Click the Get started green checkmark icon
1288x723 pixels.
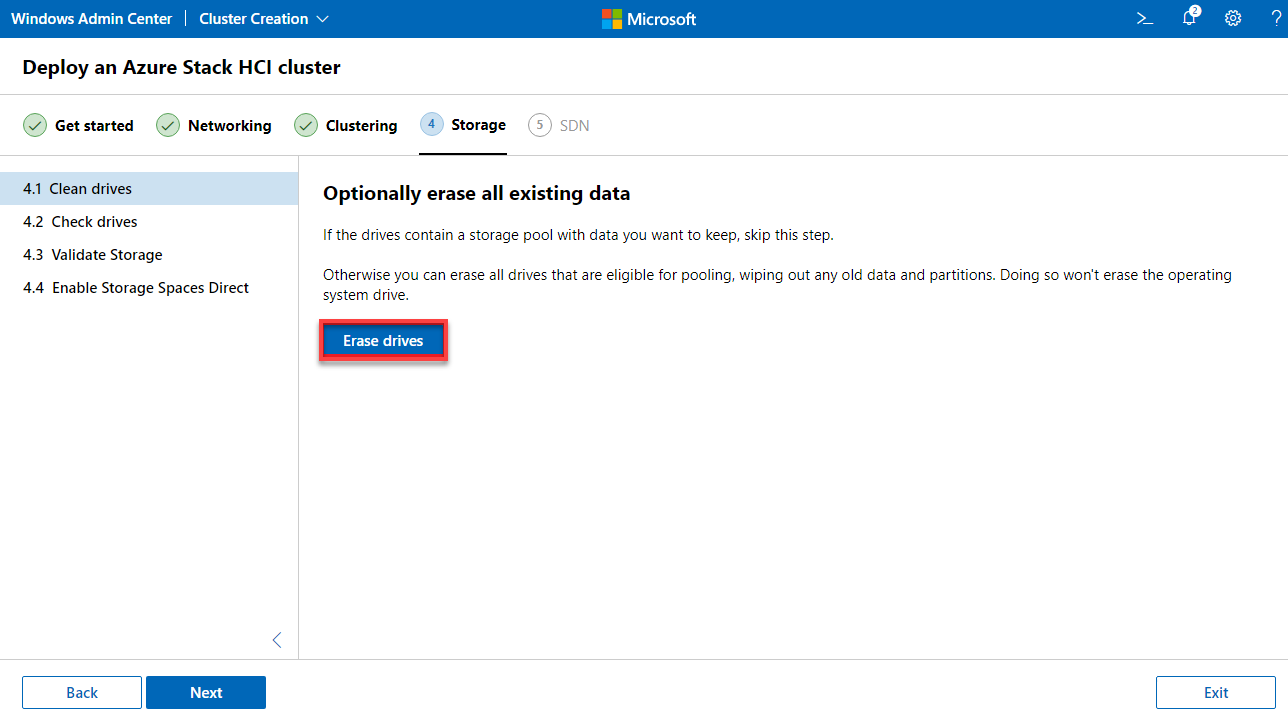click(x=34, y=125)
